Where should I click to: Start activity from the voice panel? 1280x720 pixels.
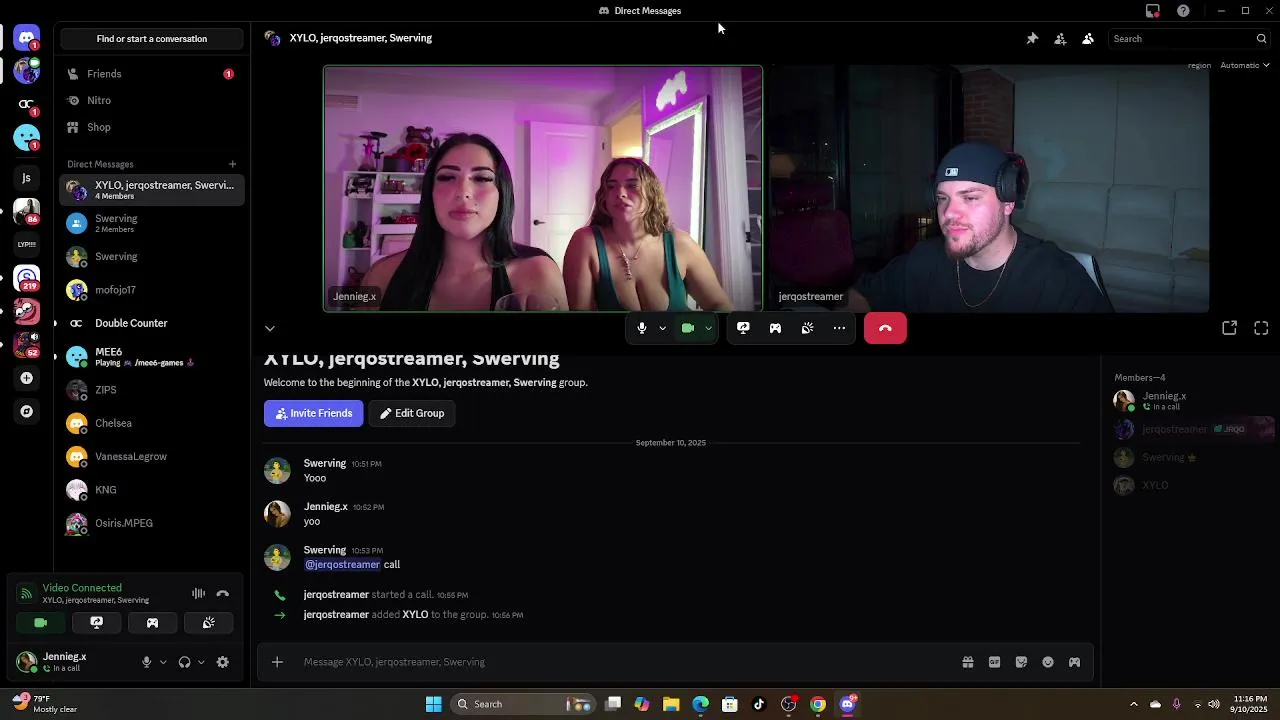coord(152,623)
